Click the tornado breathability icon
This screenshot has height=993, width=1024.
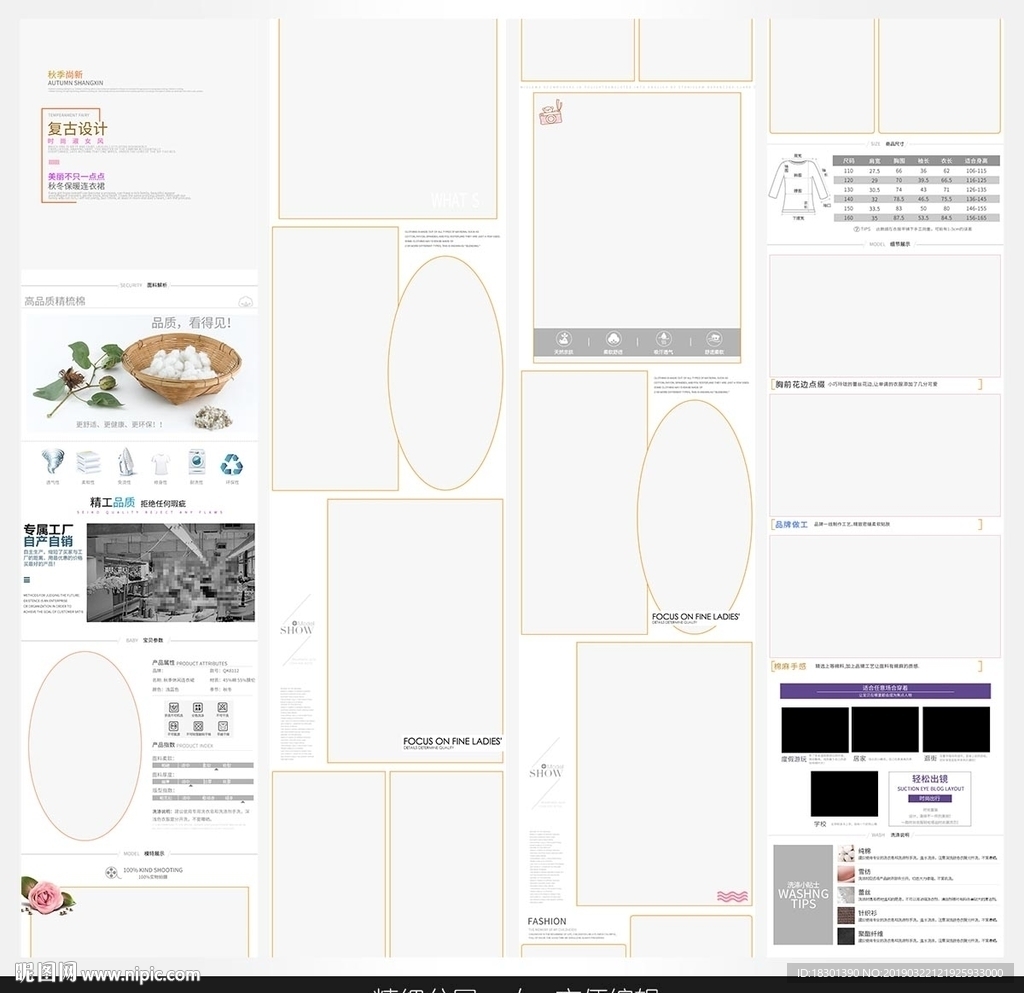click(x=53, y=462)
